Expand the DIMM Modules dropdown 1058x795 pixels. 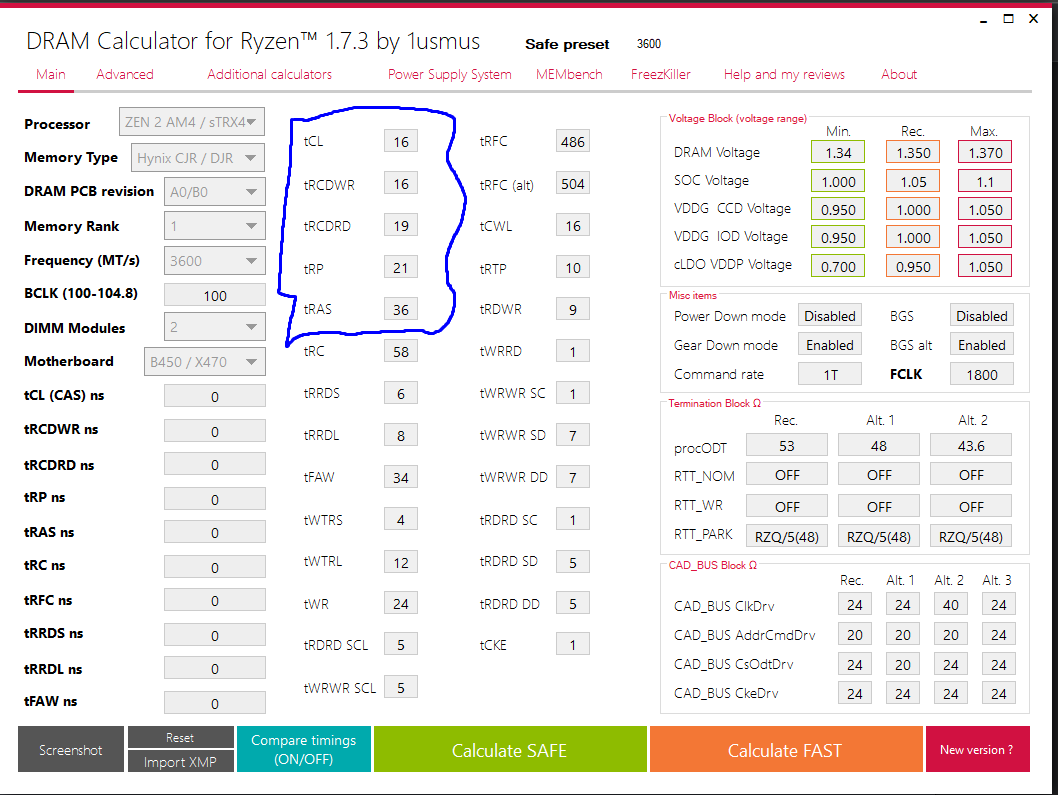pos(215,327)
